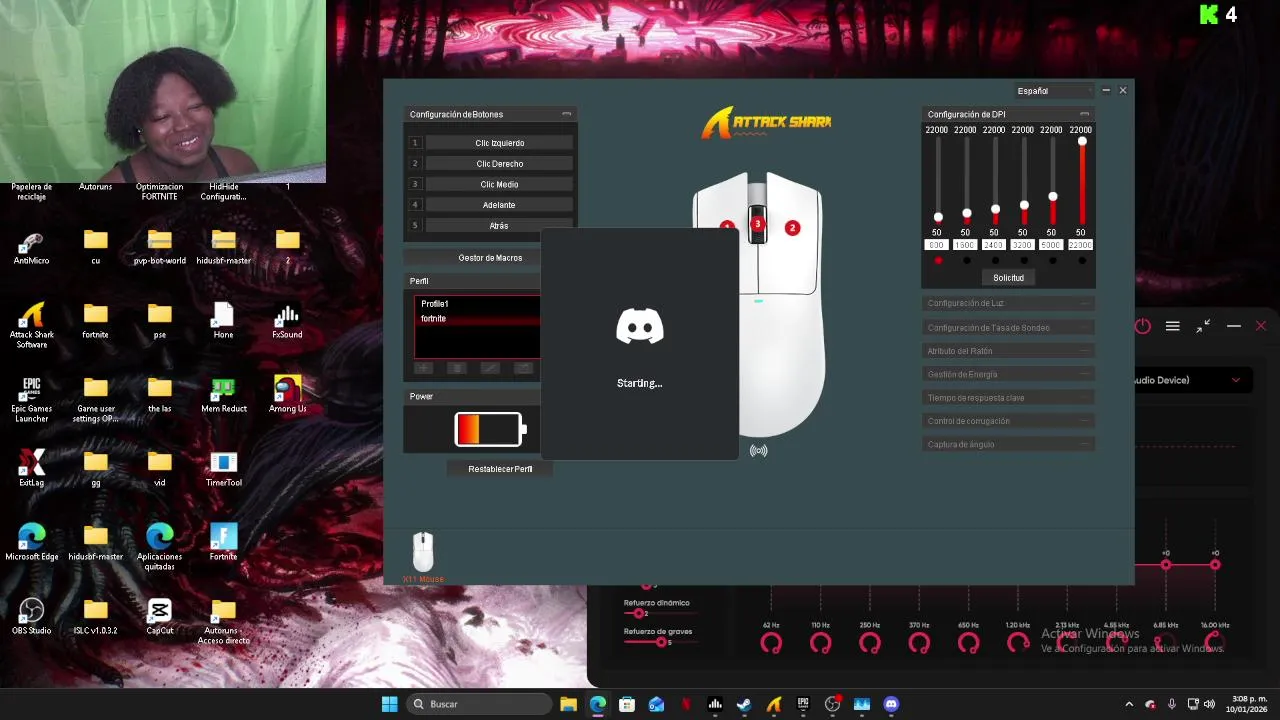Image resolution: width=1280 pixels, height=720 pixels.
Task: Expand Atributo del Ratón panel
Action: coord(1008,351)
